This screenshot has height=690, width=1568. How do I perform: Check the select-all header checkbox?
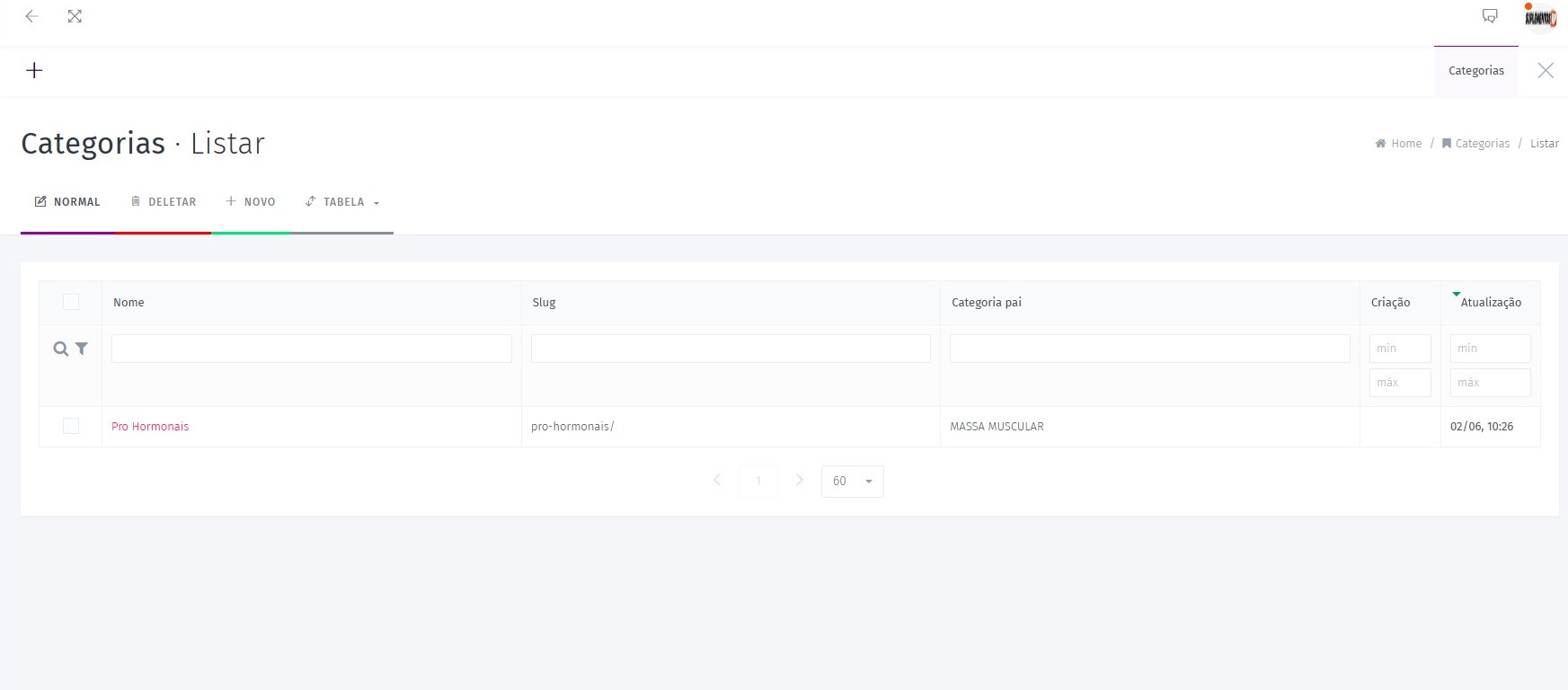[71, 302]
